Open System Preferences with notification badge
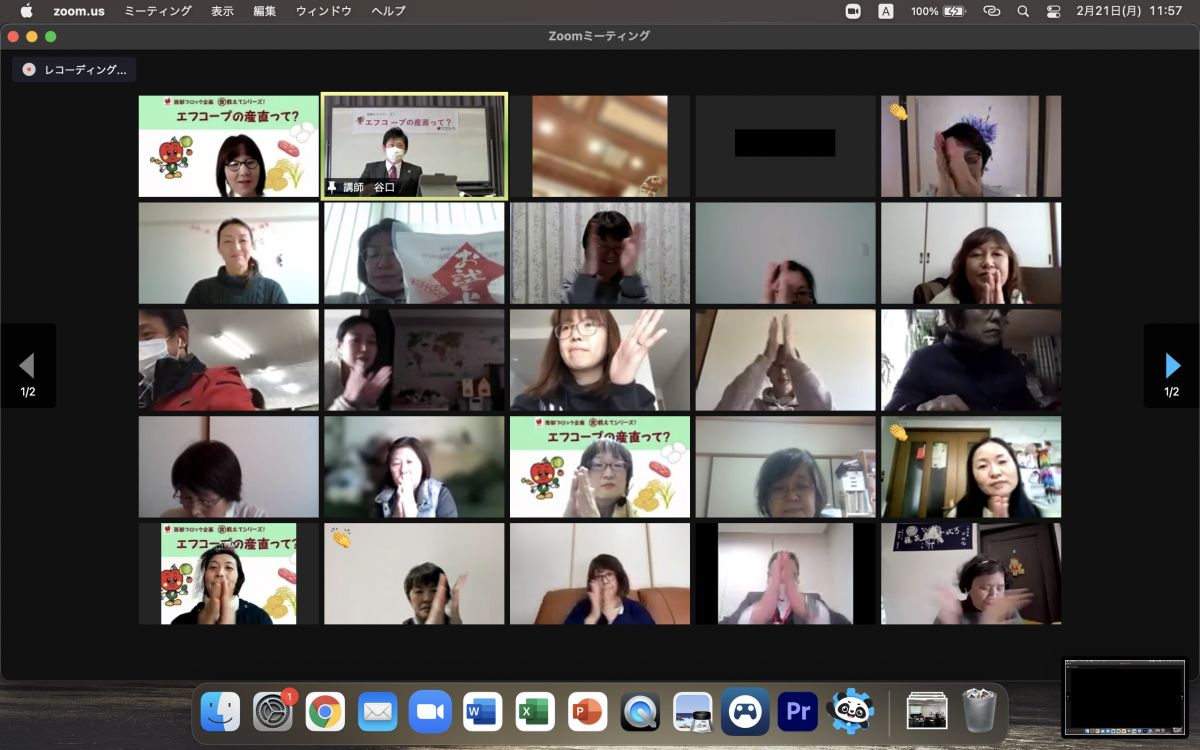 [273, 712]
